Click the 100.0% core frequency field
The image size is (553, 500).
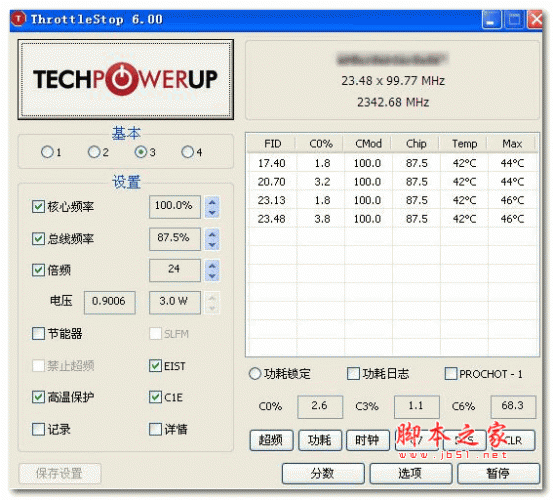[x=175, y=207]
